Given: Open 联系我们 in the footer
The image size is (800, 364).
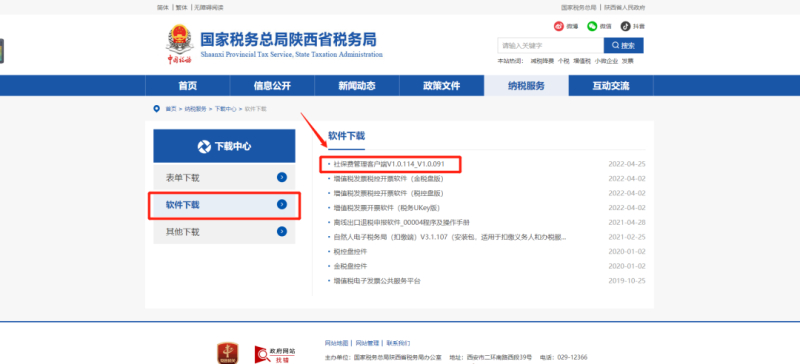Looking at the screenshot, I should (398, 343).
